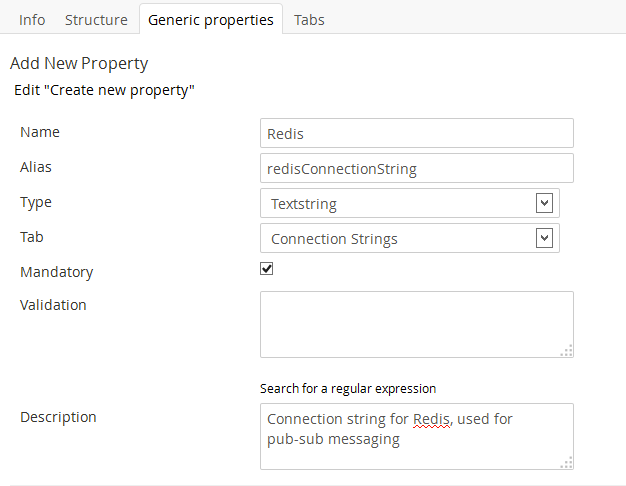Image resolution: width=626 pixels, height=486 pixels.
Task: Expand the Tab dropdown showing Connection Strings
Action: point(409,238)
